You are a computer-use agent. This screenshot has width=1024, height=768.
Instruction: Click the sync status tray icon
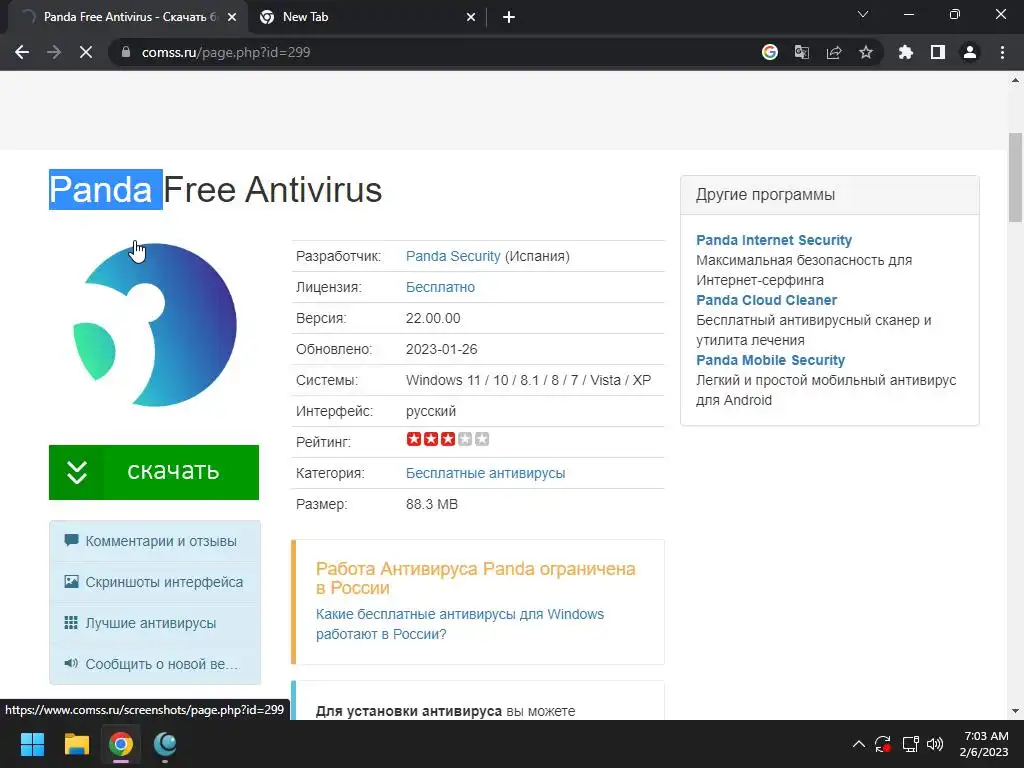(x=883, y=744)
